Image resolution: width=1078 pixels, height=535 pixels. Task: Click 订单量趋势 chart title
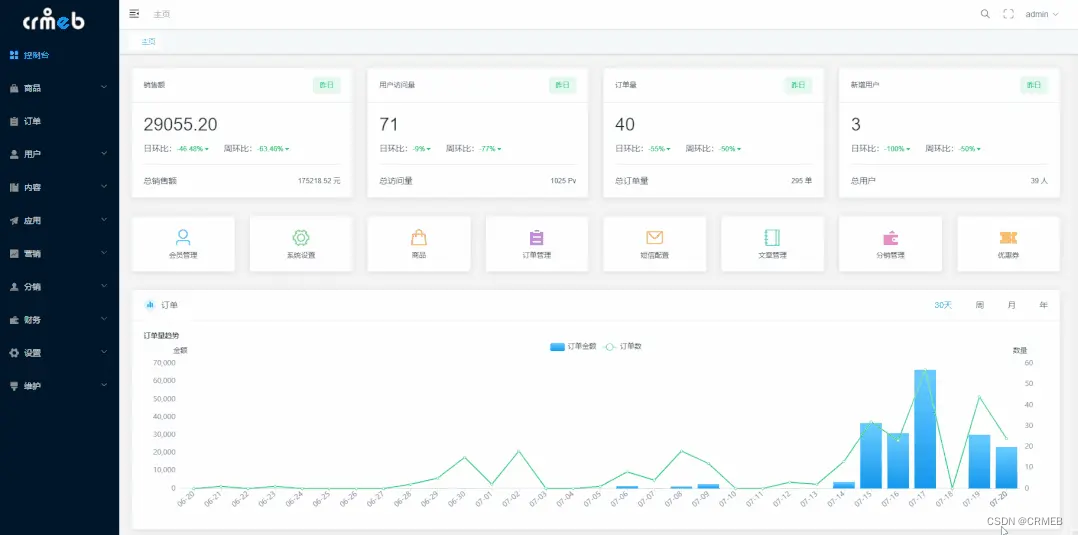[161, 336]
